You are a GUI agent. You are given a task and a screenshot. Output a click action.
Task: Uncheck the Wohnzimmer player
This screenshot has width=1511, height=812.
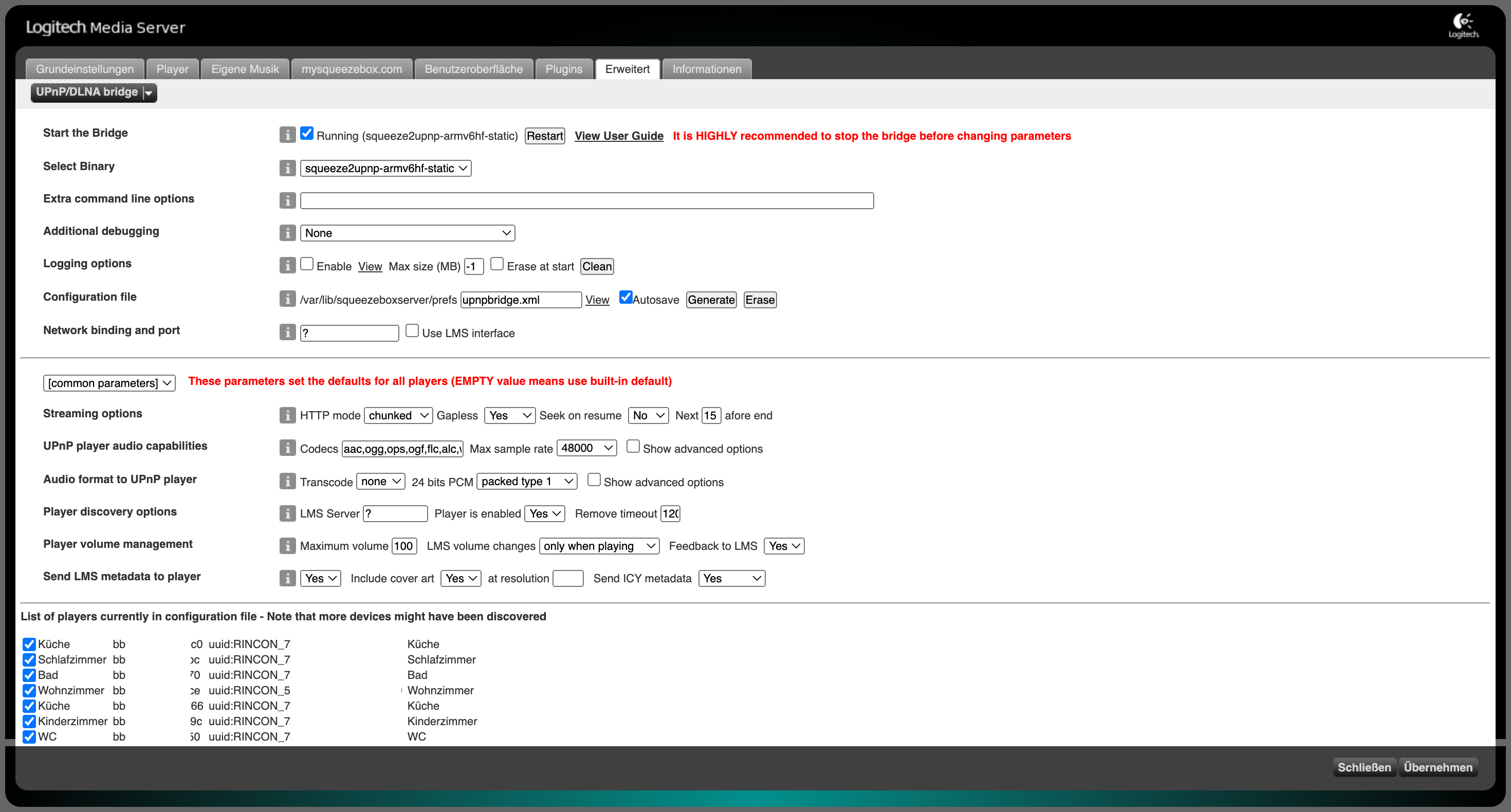pos(29,691)
